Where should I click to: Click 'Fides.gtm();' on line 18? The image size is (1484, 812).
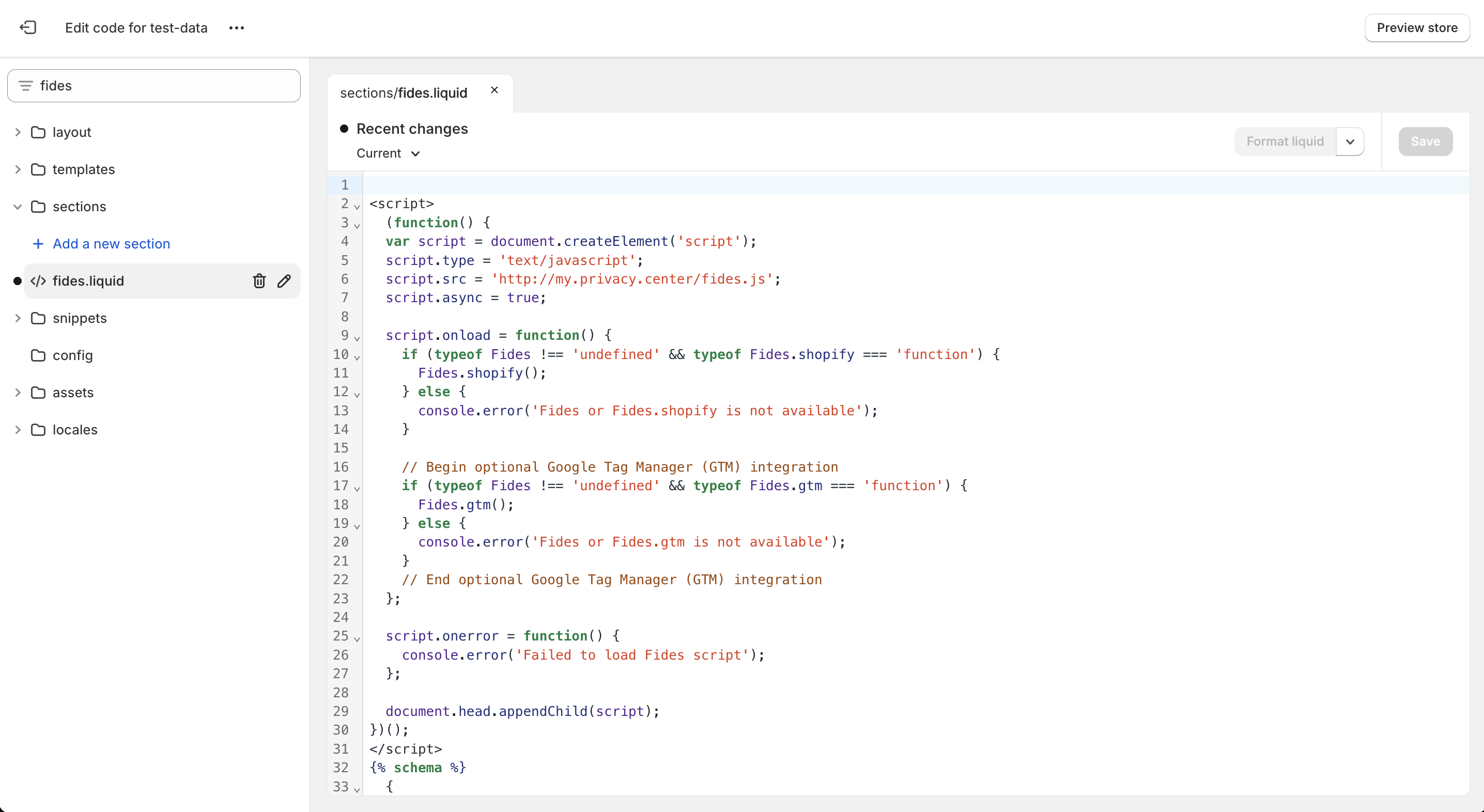point(466,505)
